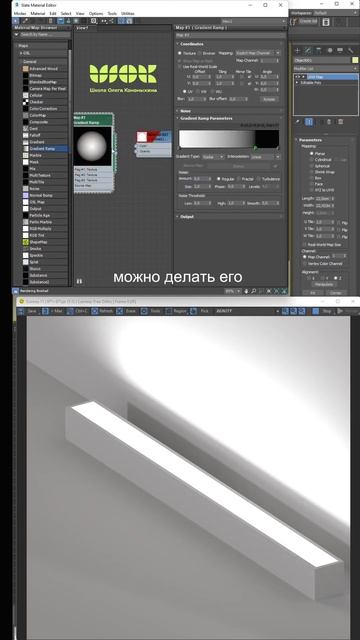Image resolution: width=360 pixels, height=640 pixels.
Task: Click the Gradient Ramp node sphere preview
Action: click(92, 146)
